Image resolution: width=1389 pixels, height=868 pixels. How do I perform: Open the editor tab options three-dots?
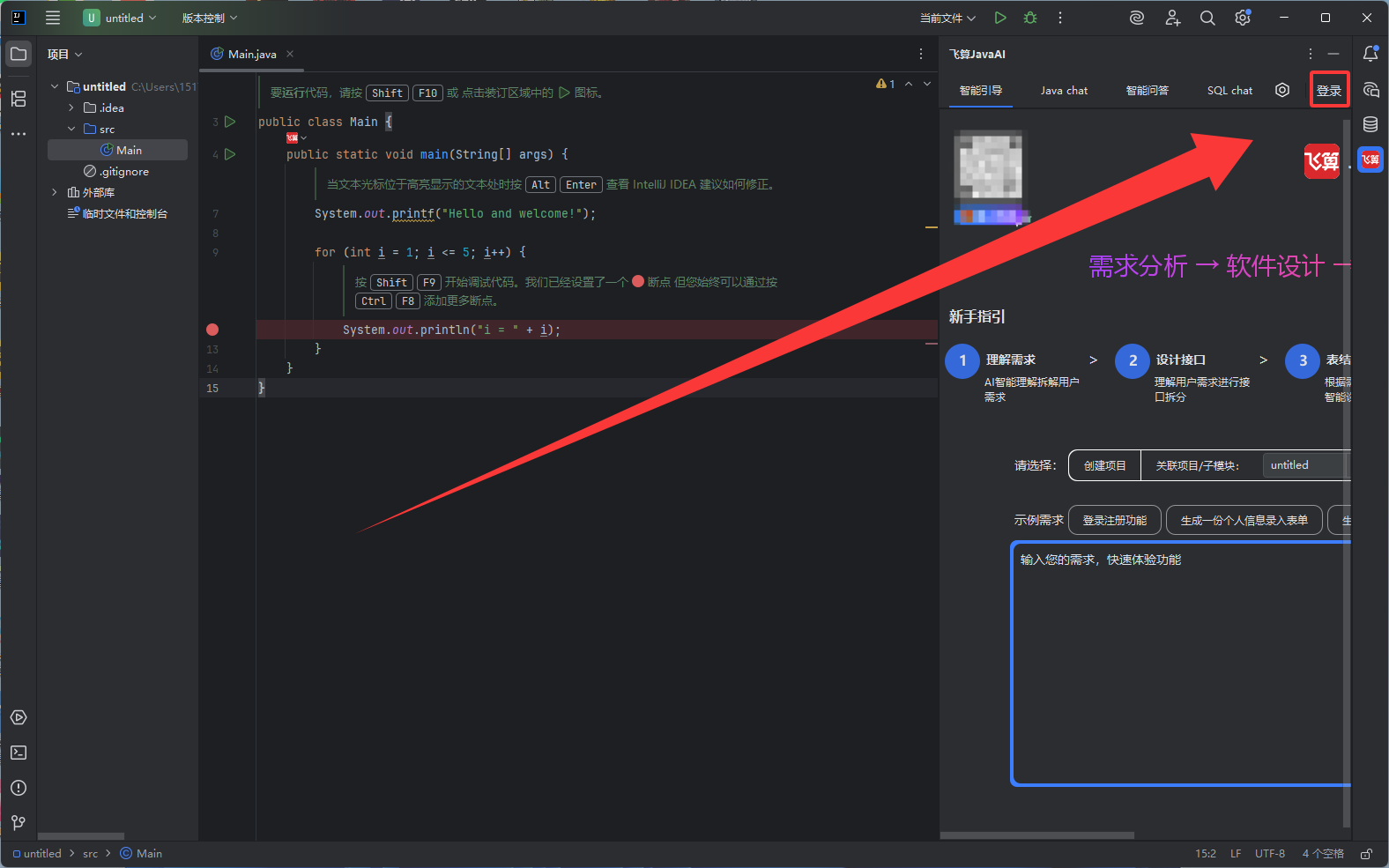point(921,54)
